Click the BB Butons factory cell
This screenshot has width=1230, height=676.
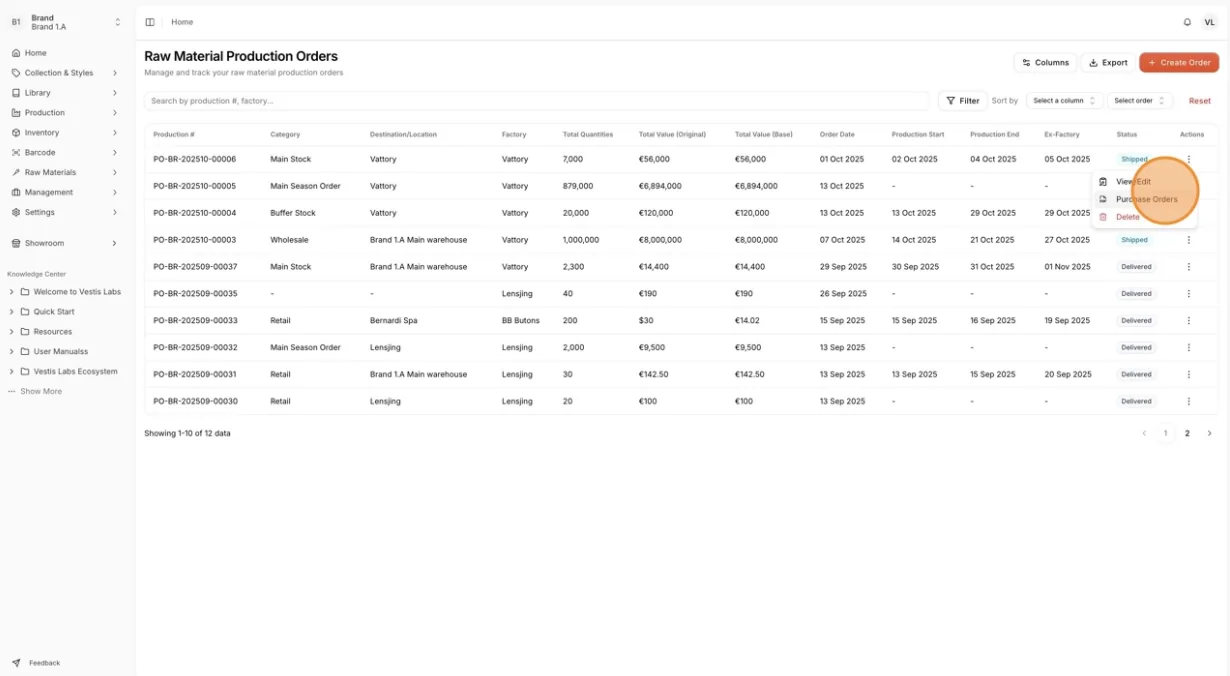point(521,321)
